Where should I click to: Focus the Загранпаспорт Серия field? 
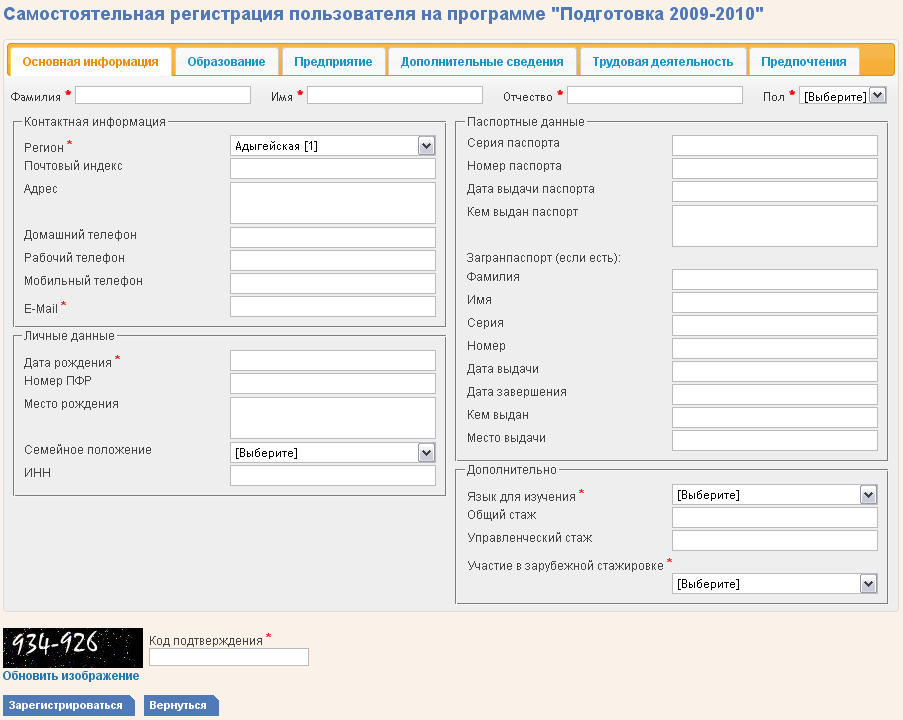(x=775, y=325)
